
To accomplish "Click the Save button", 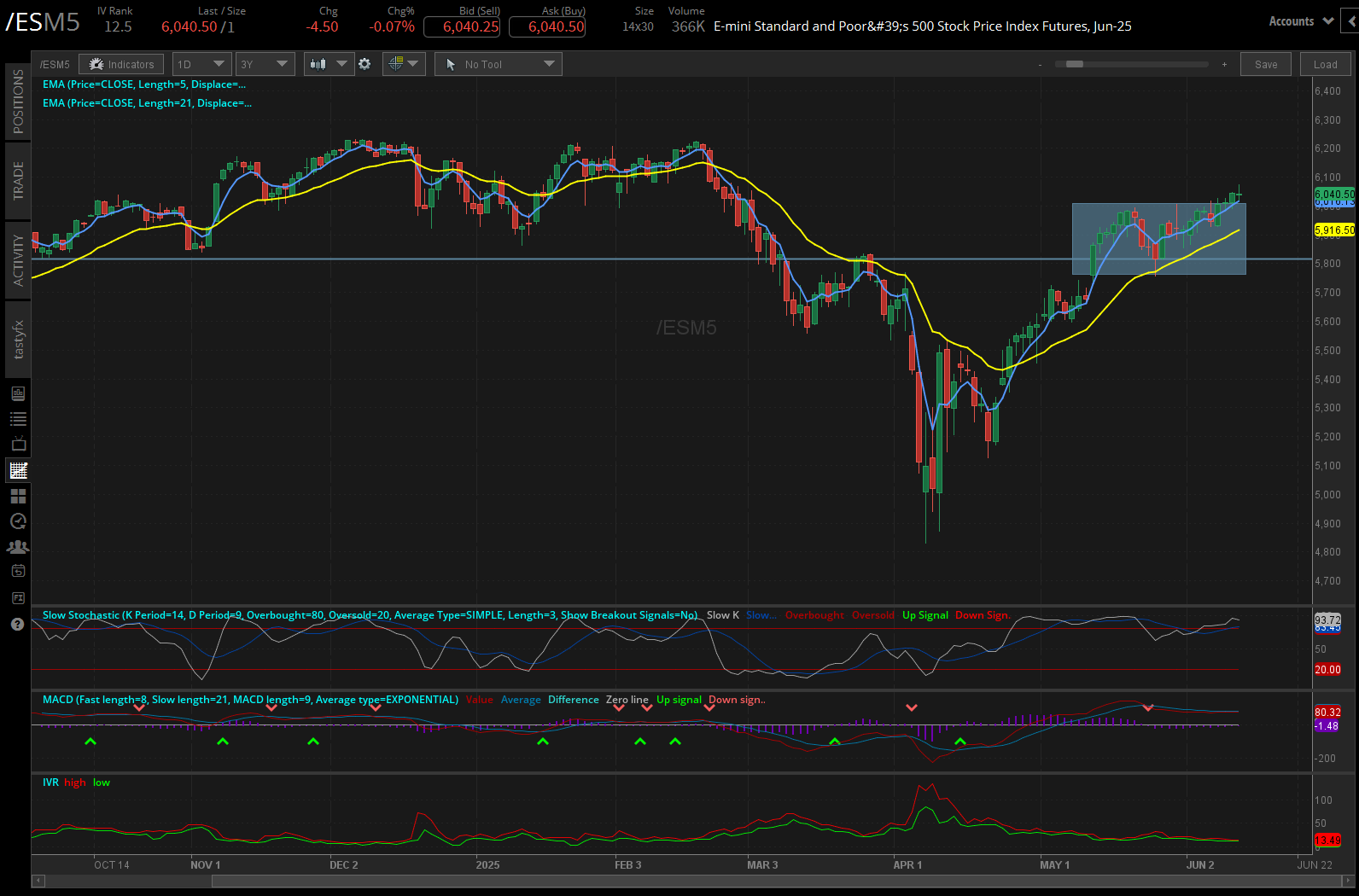I will pos(1266,64).
